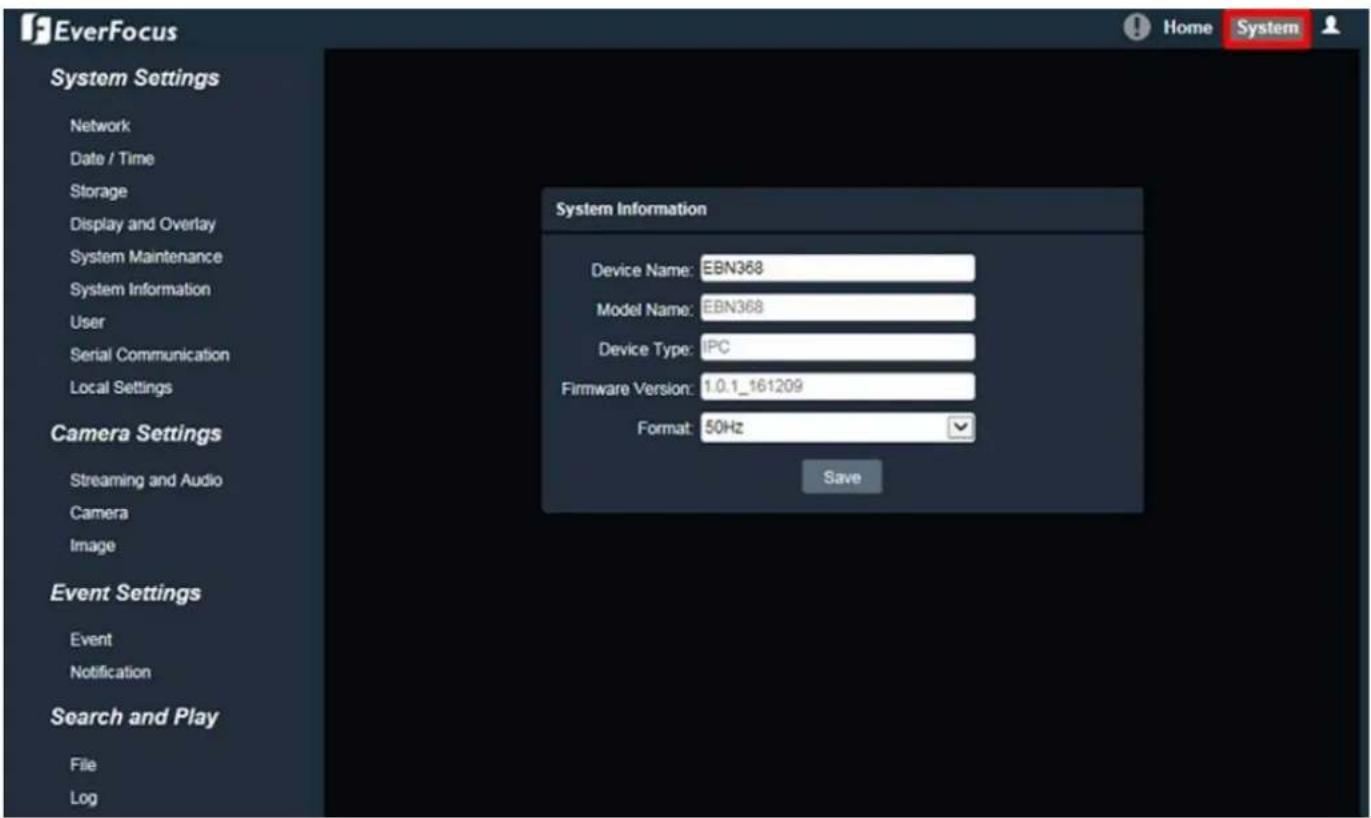This screenshot has width=1371, height=818.
Task: Open Display and Overlay settings
Action: (142, 224)
